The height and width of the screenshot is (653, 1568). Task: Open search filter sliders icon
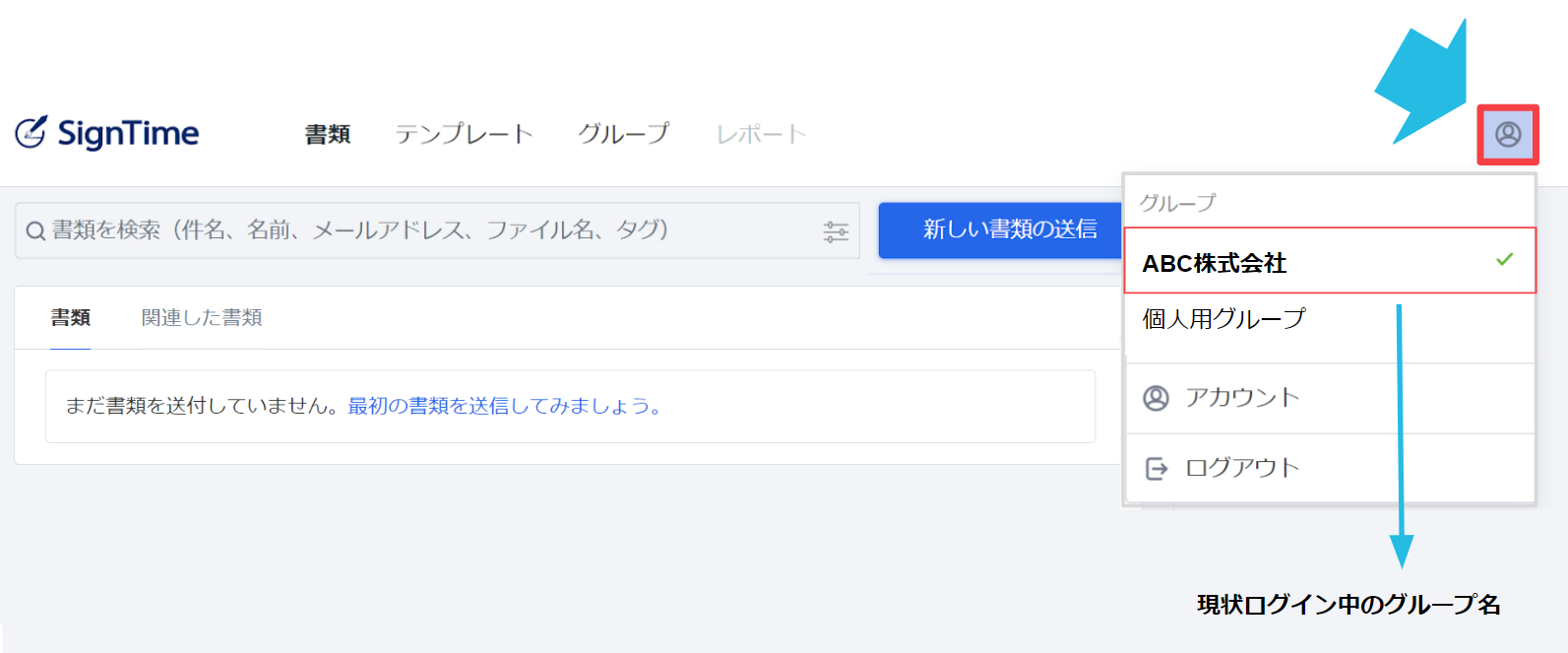click(836, 231)
